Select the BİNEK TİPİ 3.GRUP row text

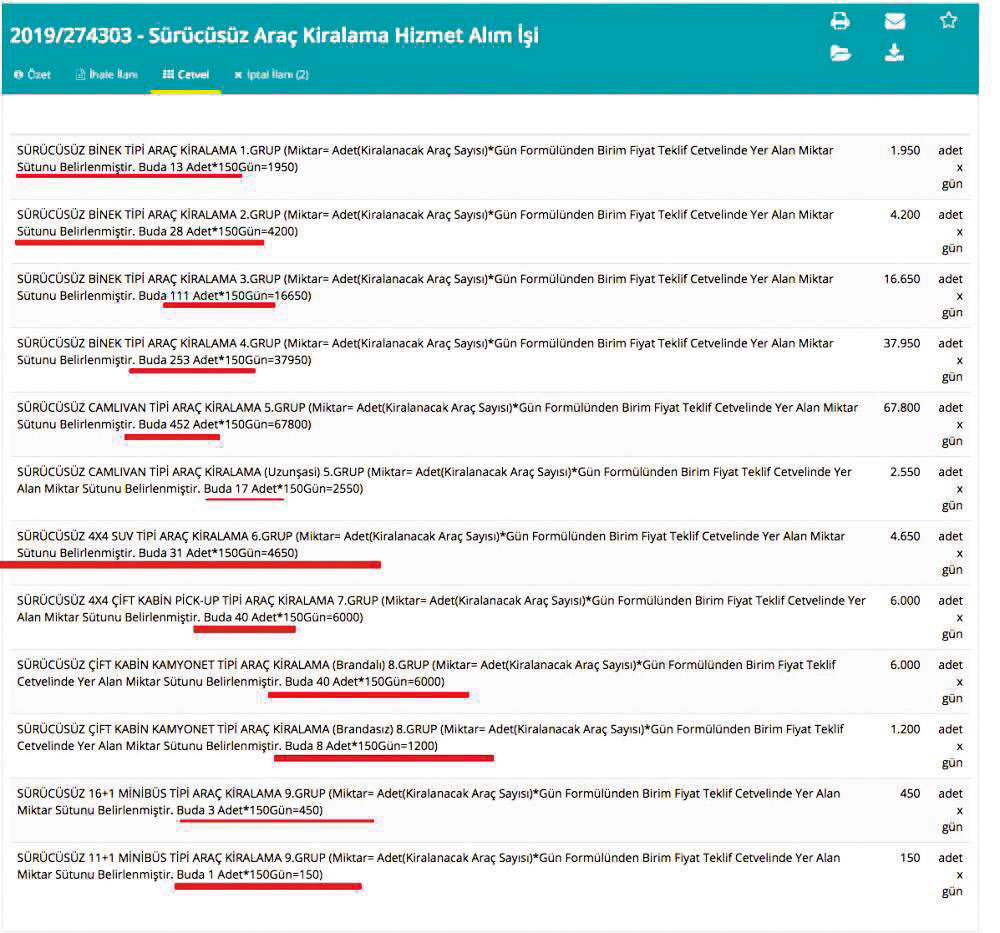coord(425,288)
